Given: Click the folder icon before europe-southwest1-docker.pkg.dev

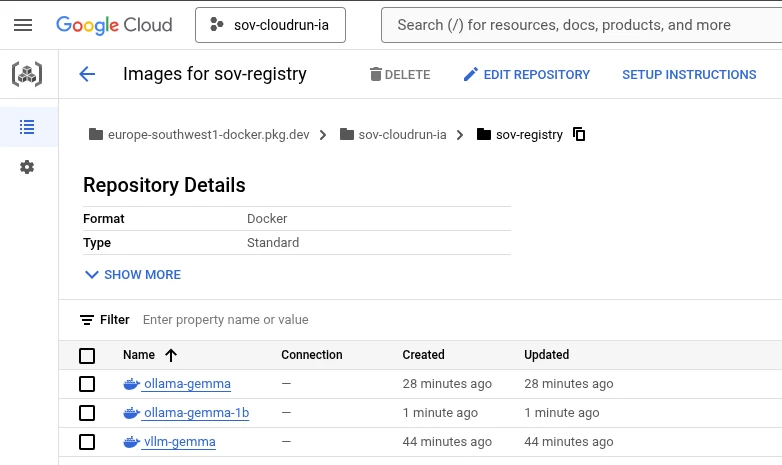Looking at the screenshot, I should [96, 134].
